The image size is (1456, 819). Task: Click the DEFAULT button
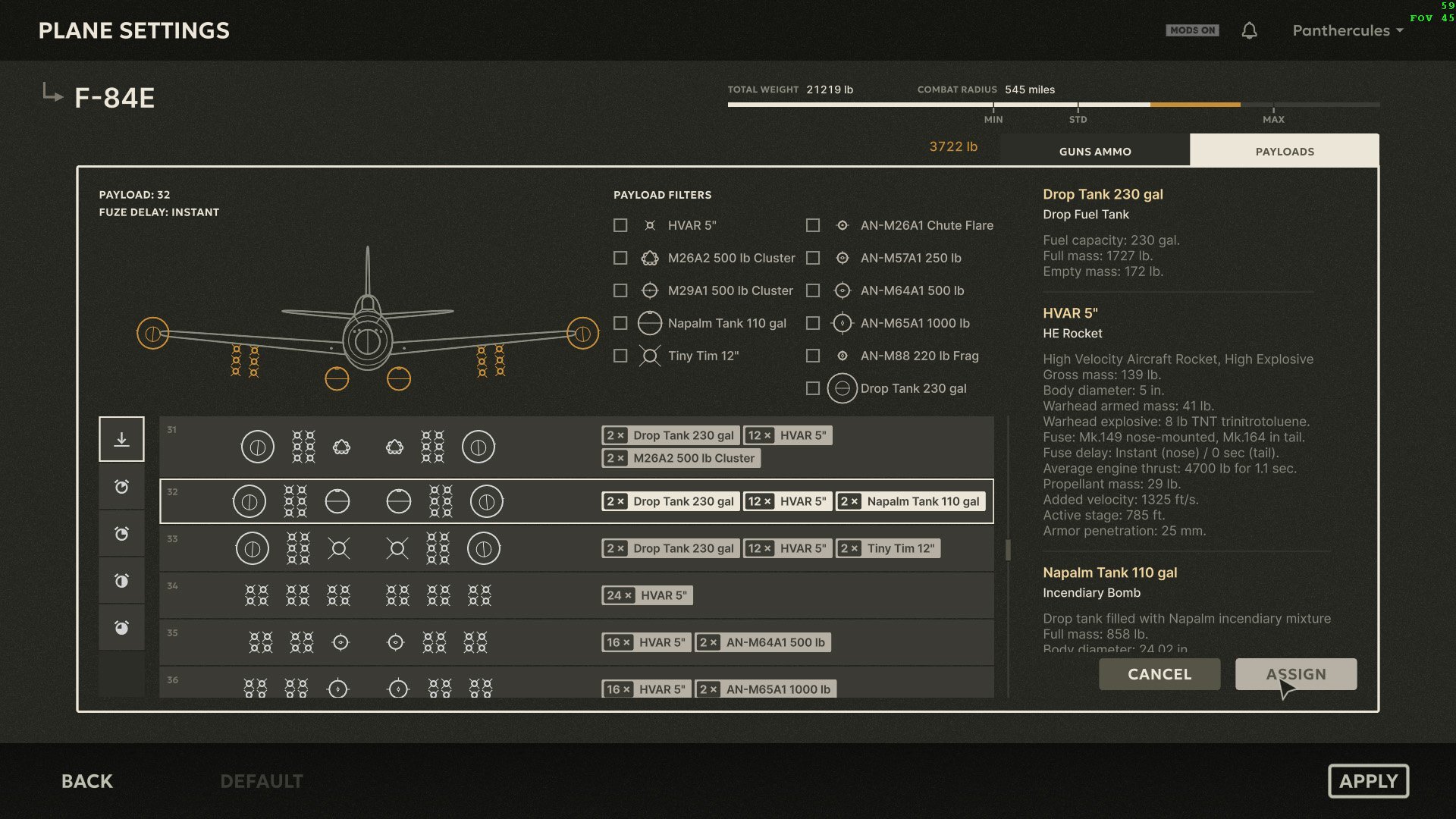coord(262,781)
